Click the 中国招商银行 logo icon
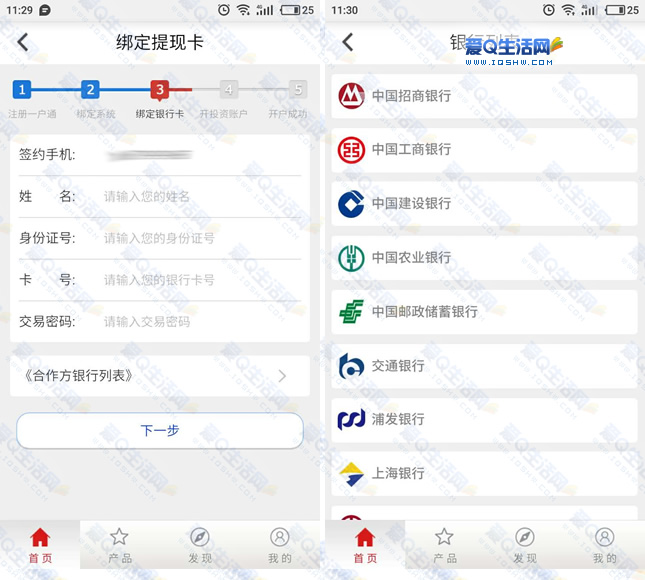 [351, 96]
